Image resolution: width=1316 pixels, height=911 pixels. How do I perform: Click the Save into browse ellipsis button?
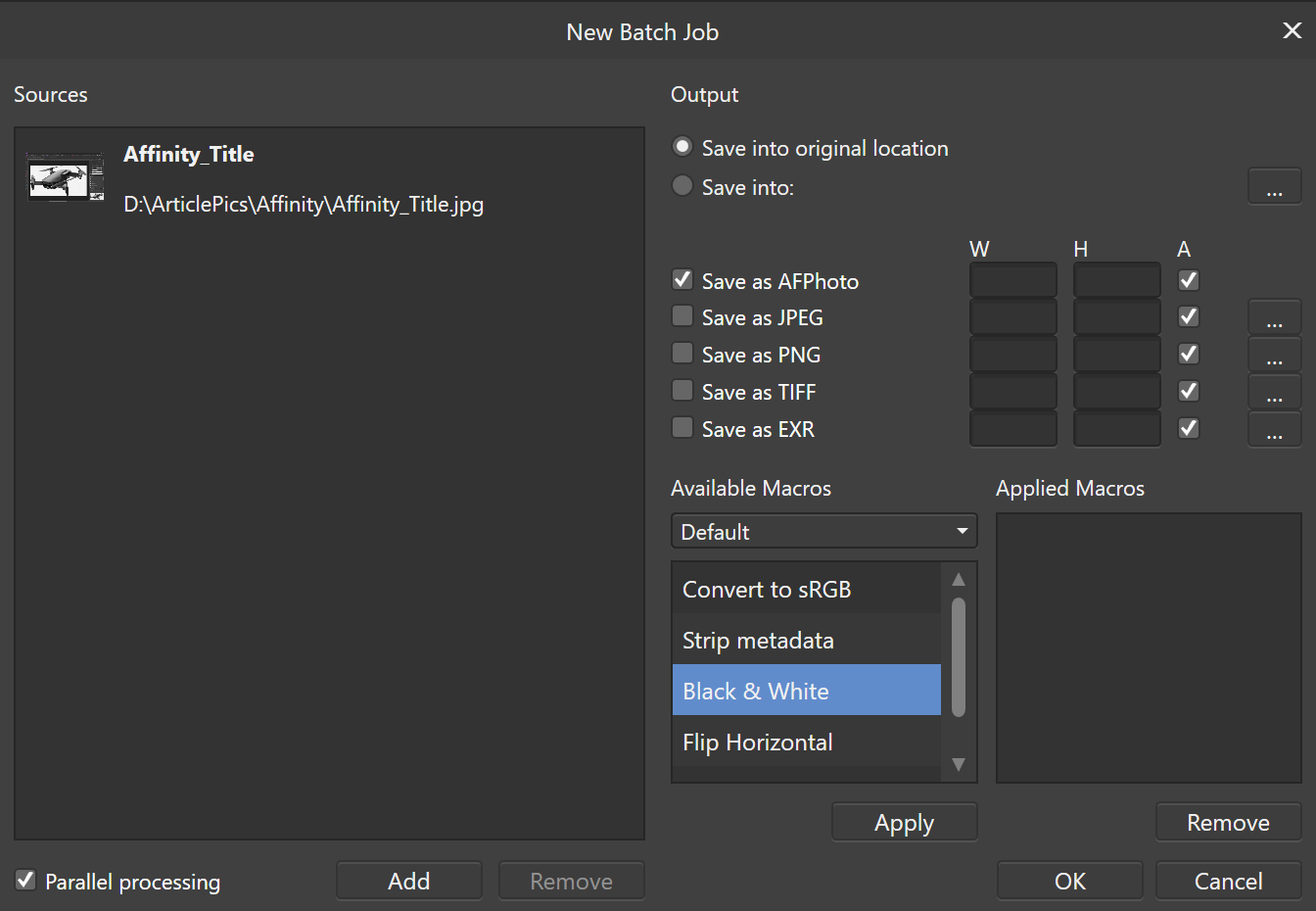(x=1274, y=186)
